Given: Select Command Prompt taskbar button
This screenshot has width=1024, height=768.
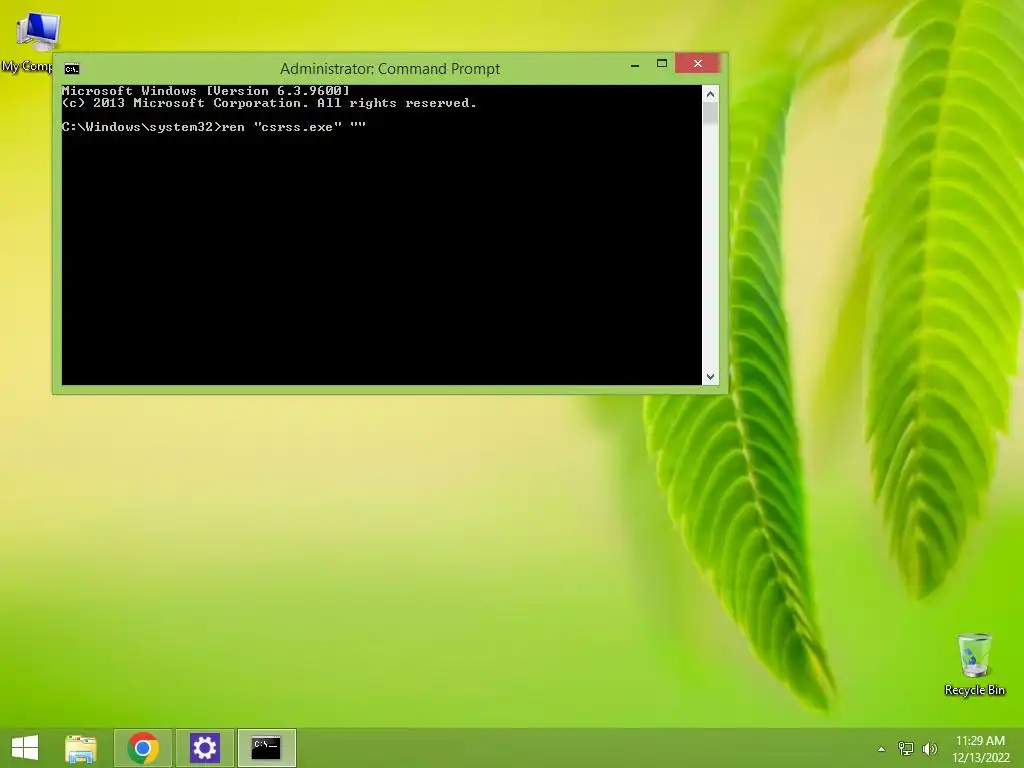Looking at the screenshot, I should (266, 748).
